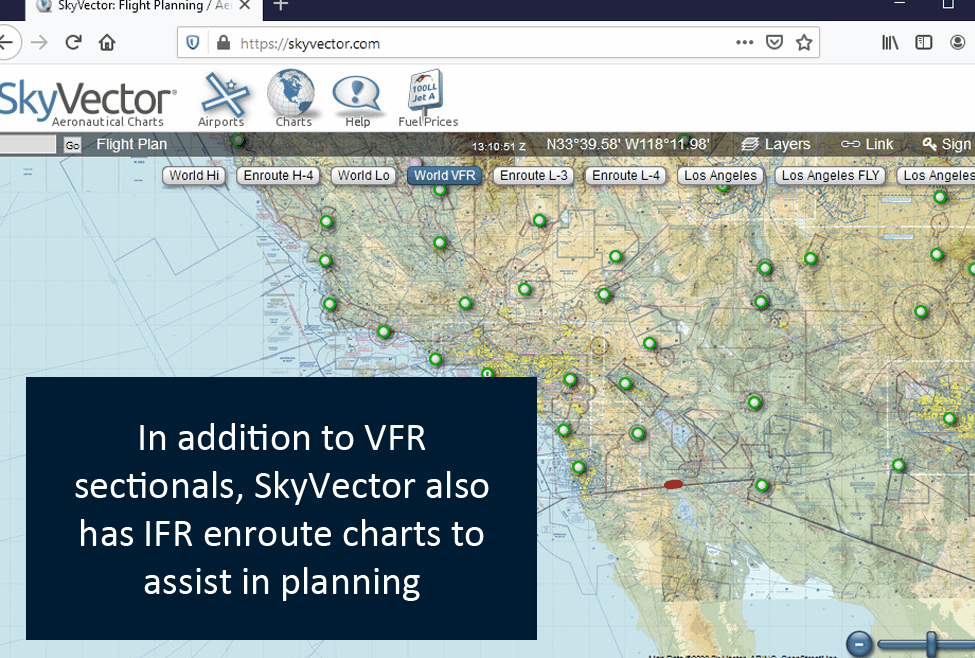Image resolution: width=975 pixels, height=658 pixels.
Task: Click the 13:10:51 Z time readout
Action: (499, 147)
